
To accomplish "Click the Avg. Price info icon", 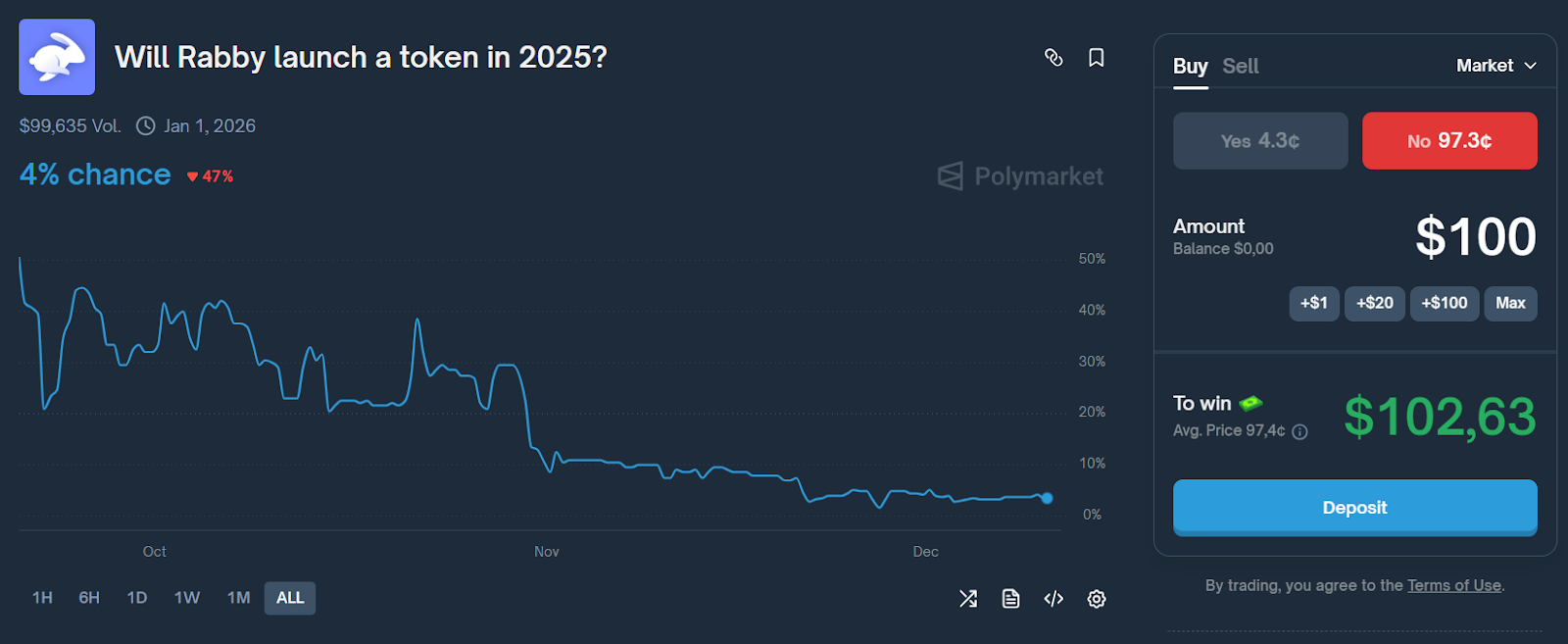I will point(1299,431).
